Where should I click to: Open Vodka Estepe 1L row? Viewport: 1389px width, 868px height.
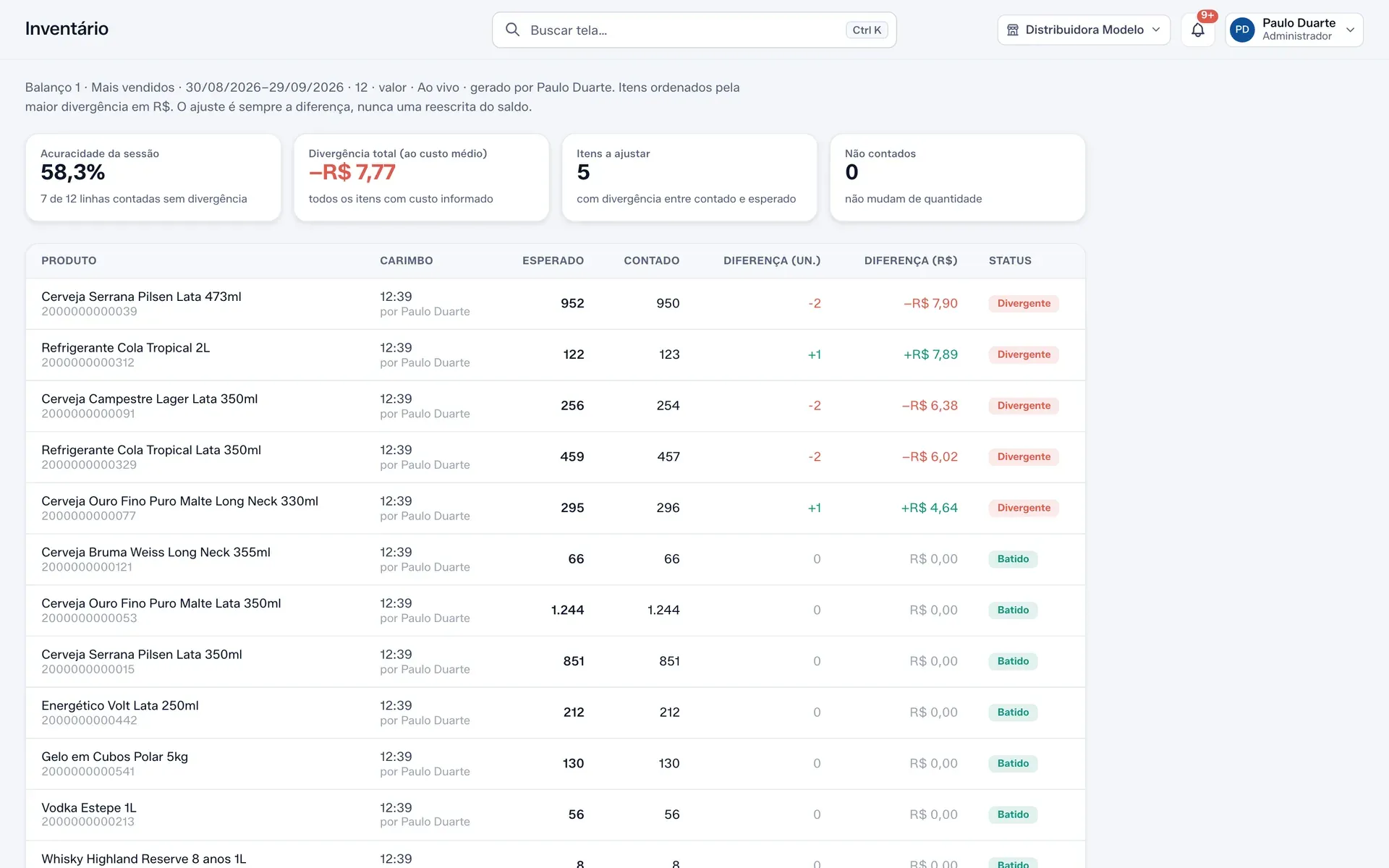(x=556, y=815)
